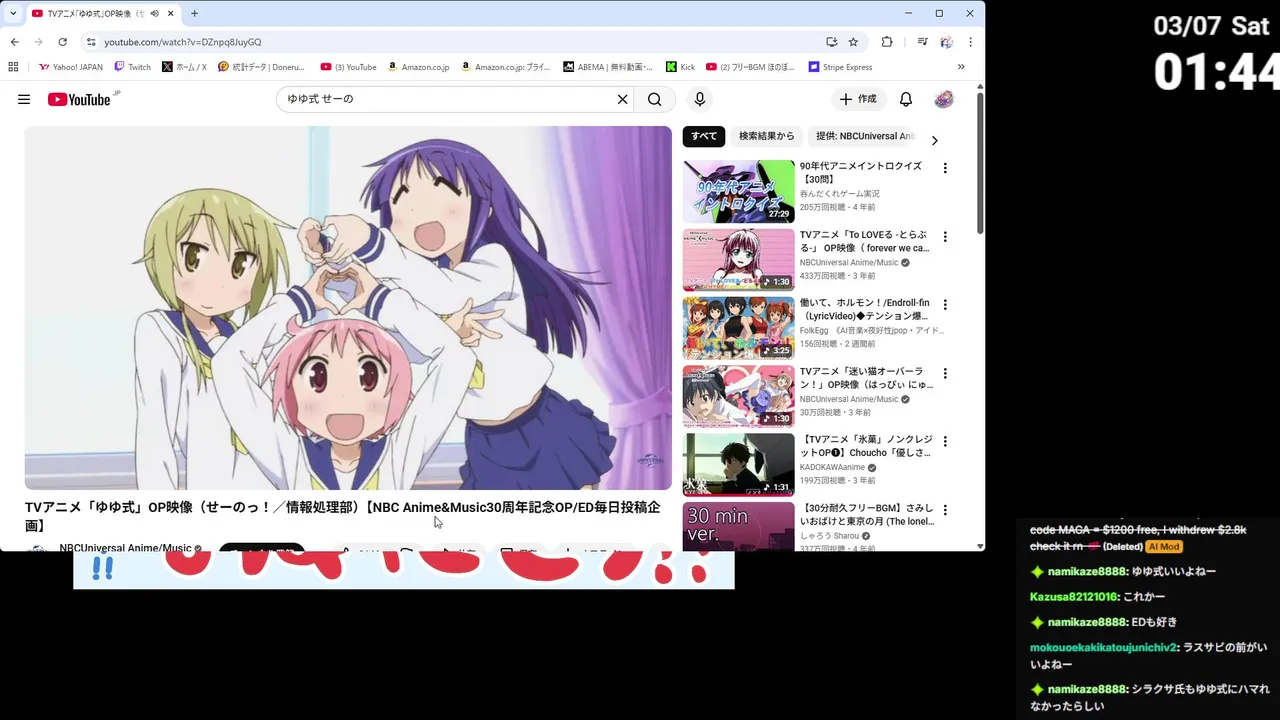Open the (3) YouTube bookmark
Screen dimensions: 1280x720
(349, 67)
